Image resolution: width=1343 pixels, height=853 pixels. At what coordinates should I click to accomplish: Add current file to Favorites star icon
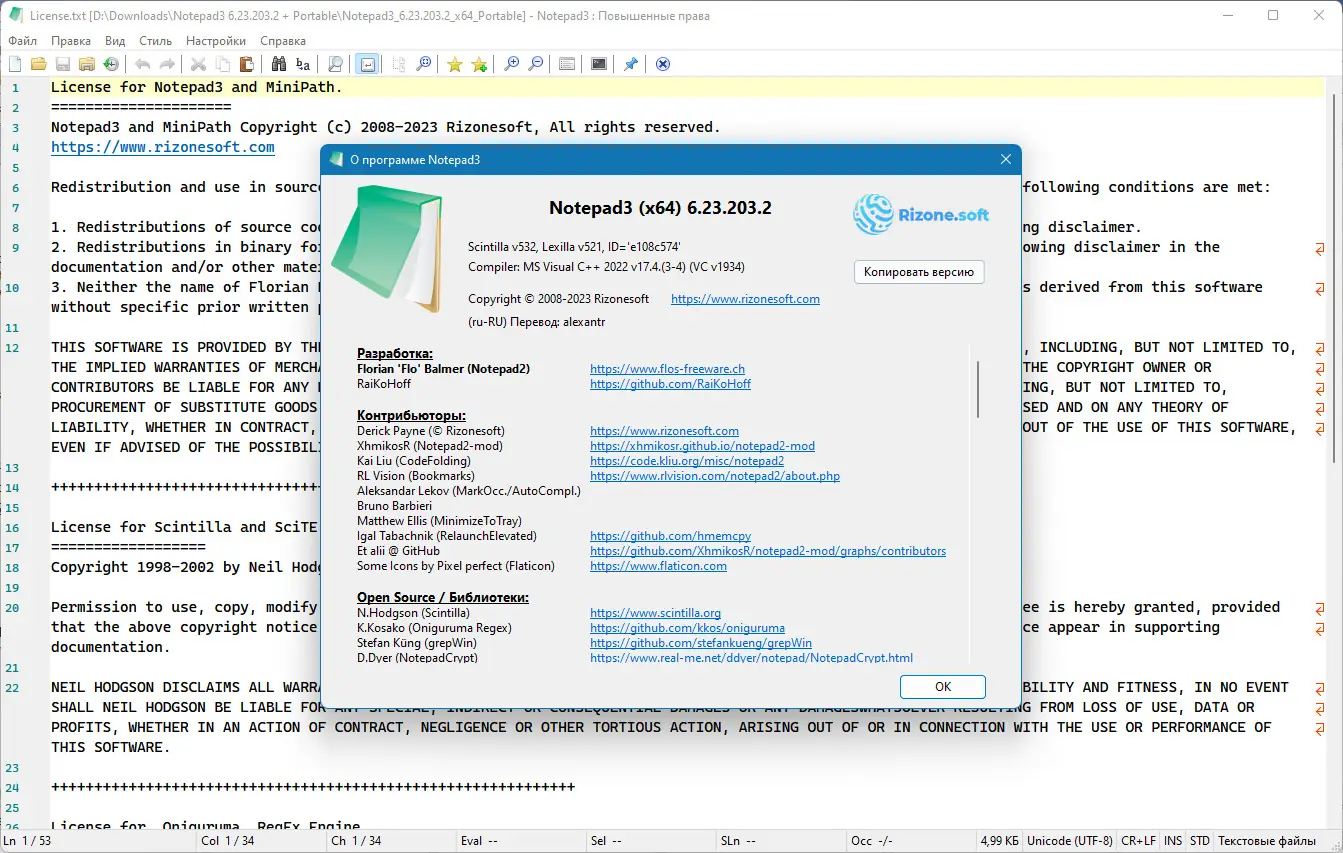tap(479, 63)
